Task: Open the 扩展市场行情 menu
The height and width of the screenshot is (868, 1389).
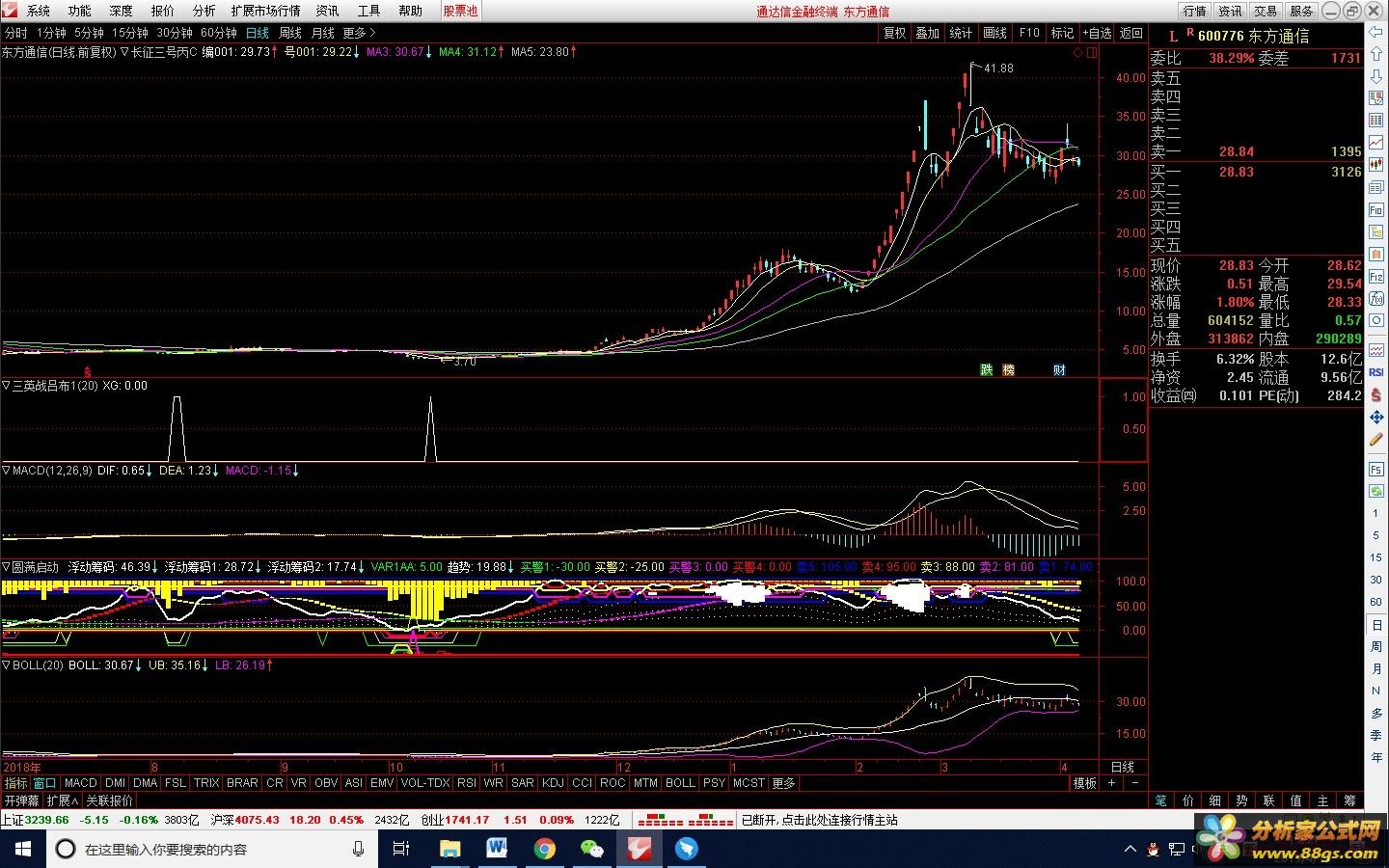Action: click(265, 12)
